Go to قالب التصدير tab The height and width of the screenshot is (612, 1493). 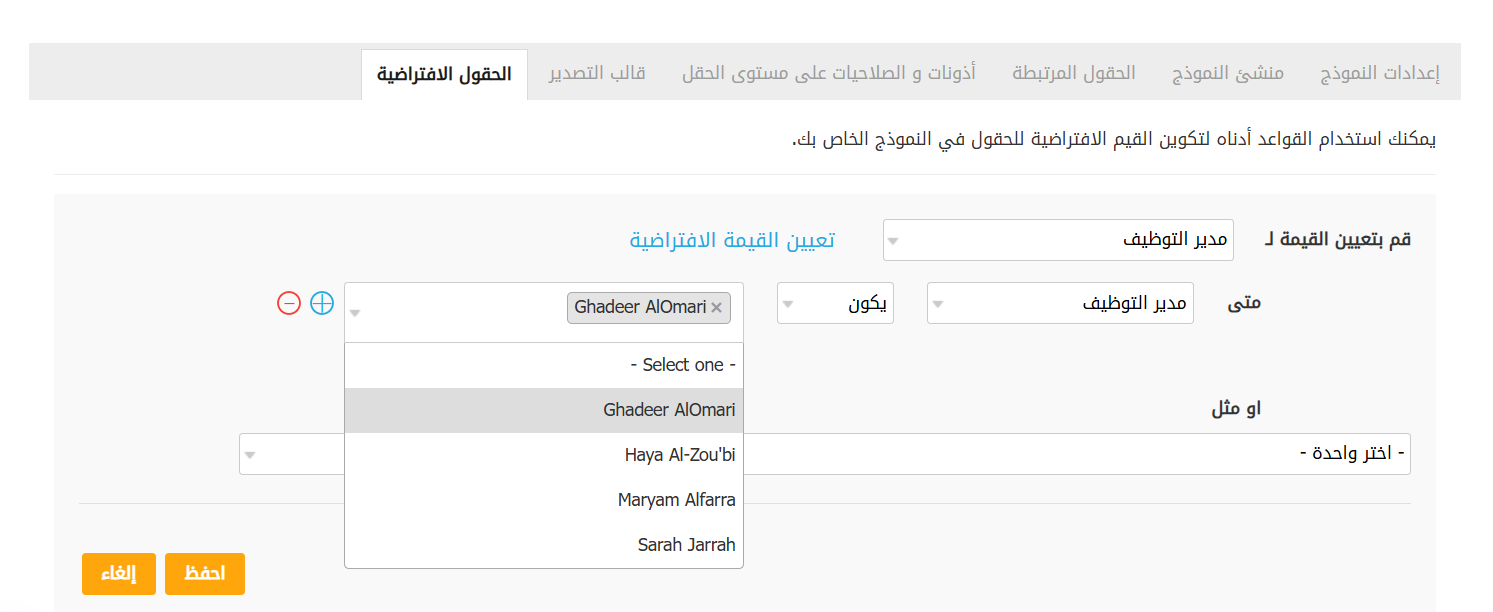(x=597, y=73)
